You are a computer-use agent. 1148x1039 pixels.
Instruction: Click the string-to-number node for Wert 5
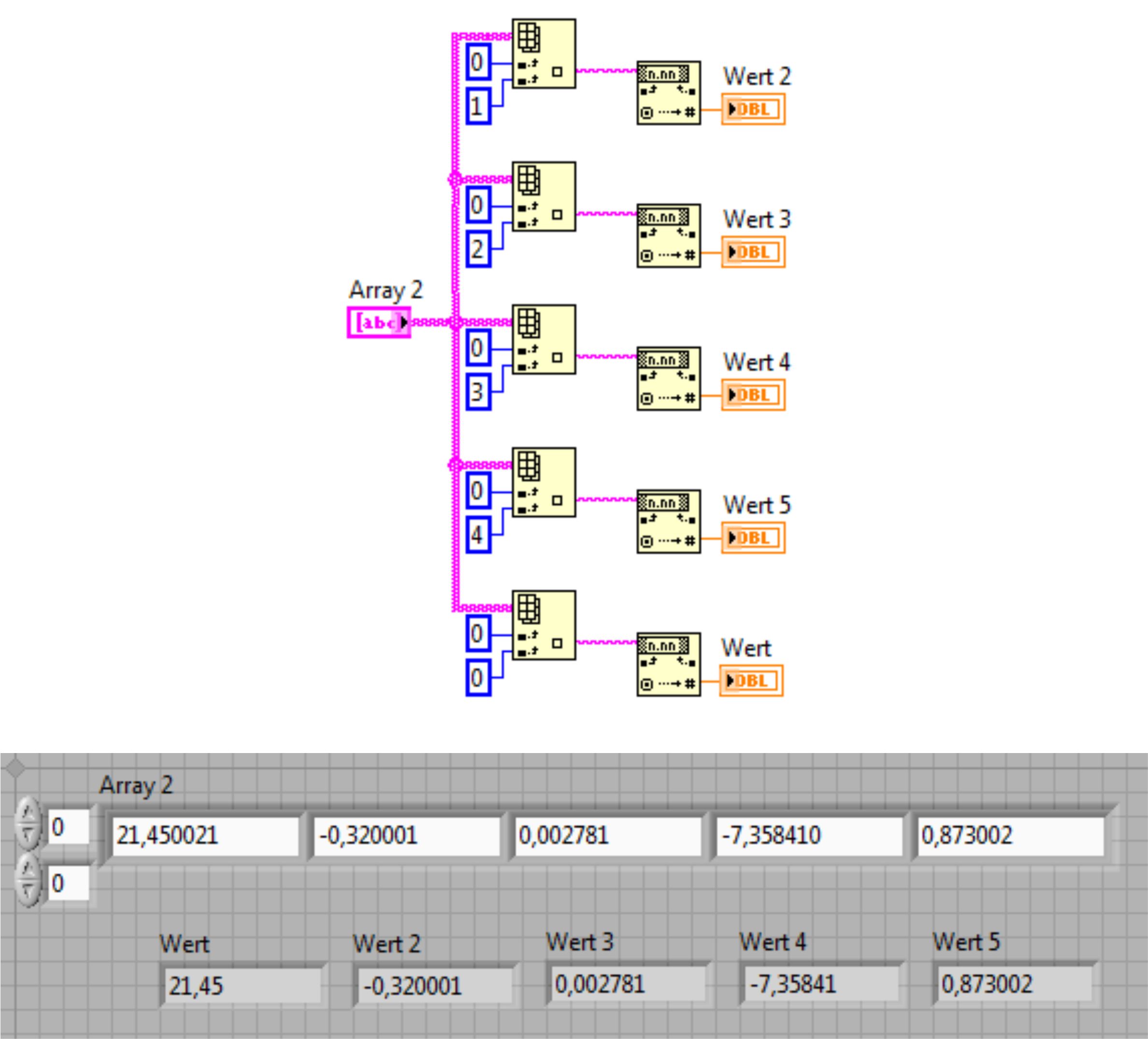coord(668,522)
